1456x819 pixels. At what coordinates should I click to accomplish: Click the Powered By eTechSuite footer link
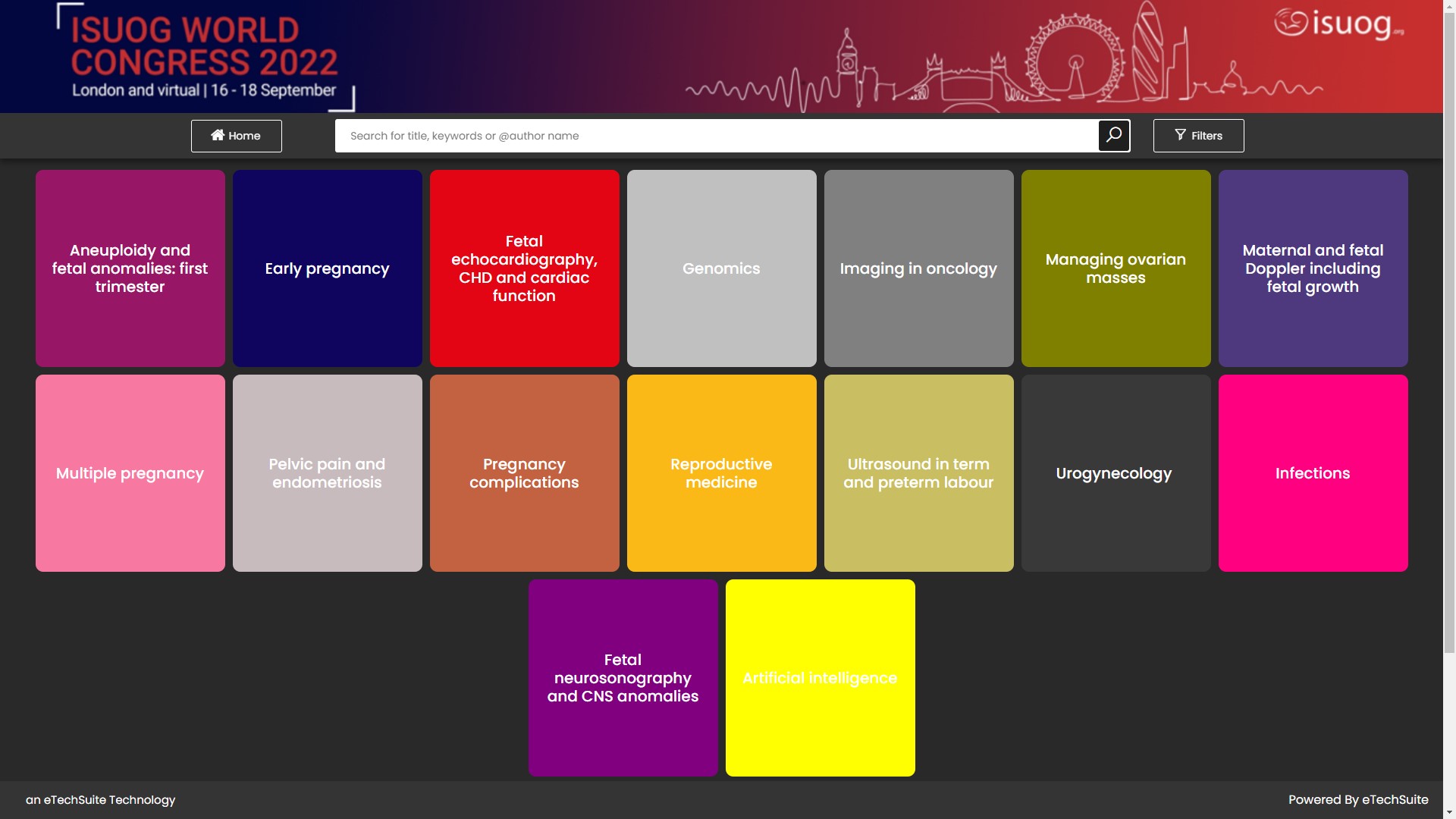pyautogui.click(x=1358, y=799)
